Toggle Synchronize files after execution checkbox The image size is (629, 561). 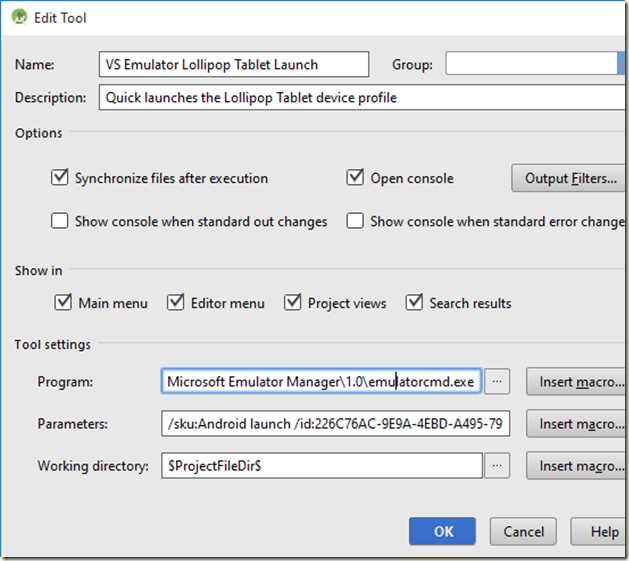(59, 178)
